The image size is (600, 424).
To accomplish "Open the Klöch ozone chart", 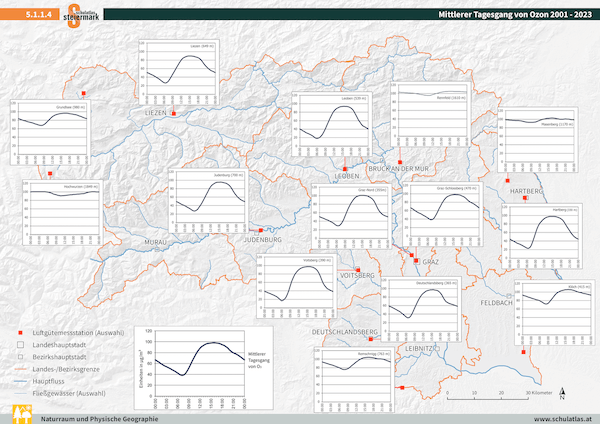I will 555,313.
